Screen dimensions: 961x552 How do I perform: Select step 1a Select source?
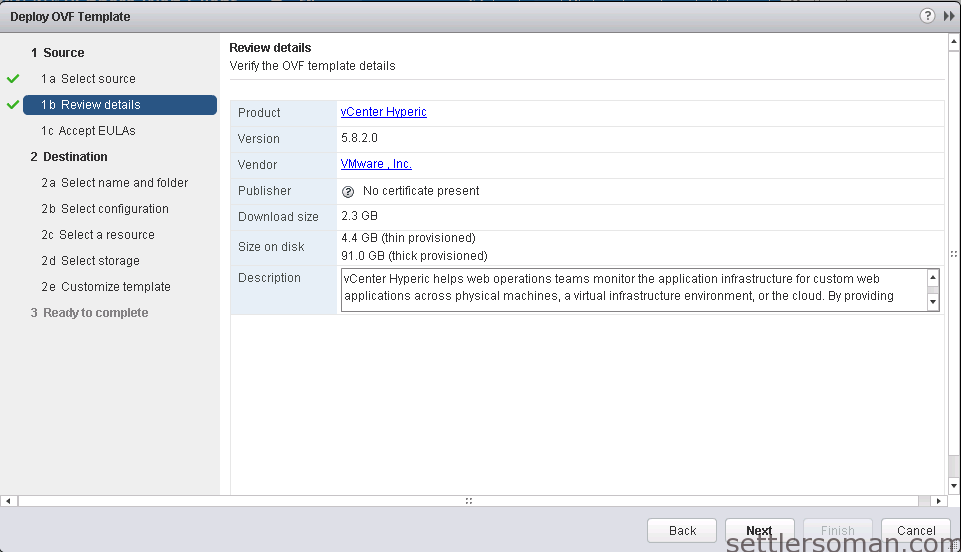point(88,79)
